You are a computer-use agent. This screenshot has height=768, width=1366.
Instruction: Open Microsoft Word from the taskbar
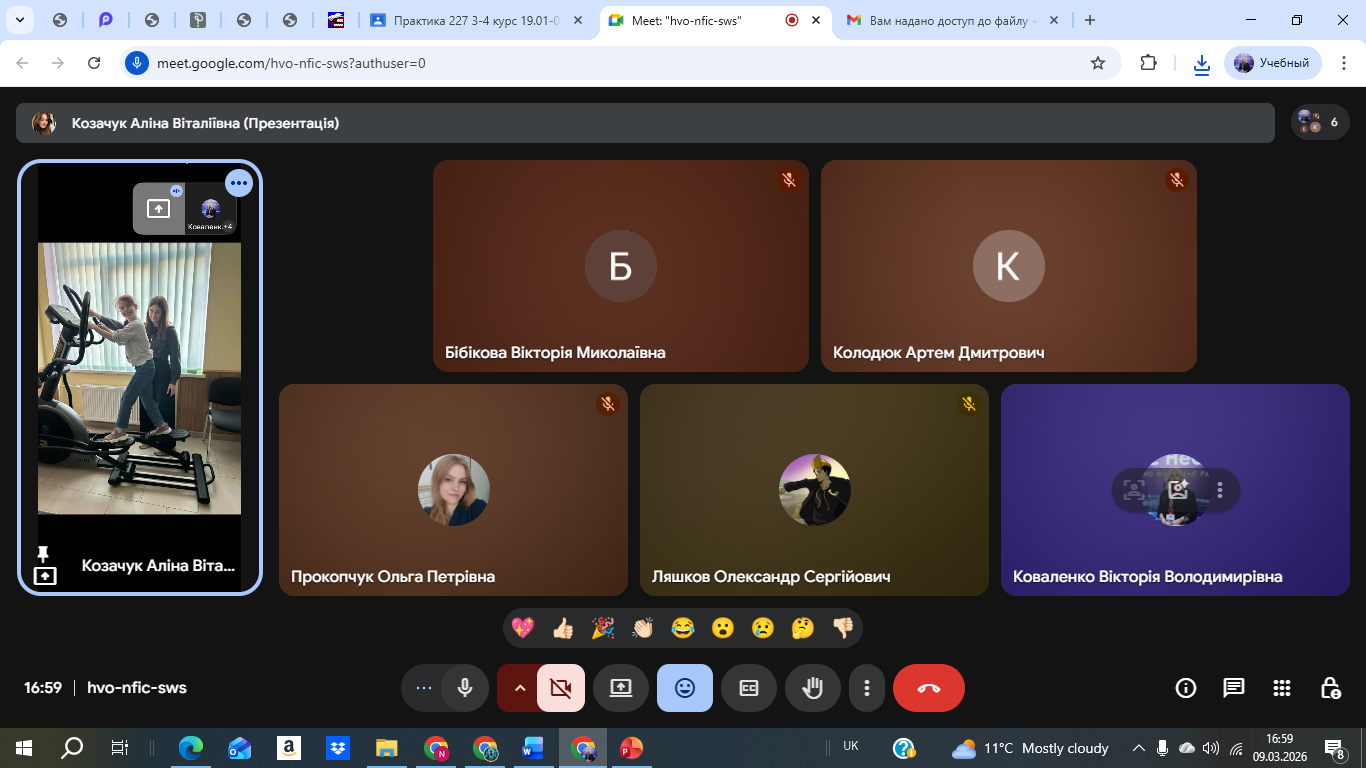[x=532, y=747]
